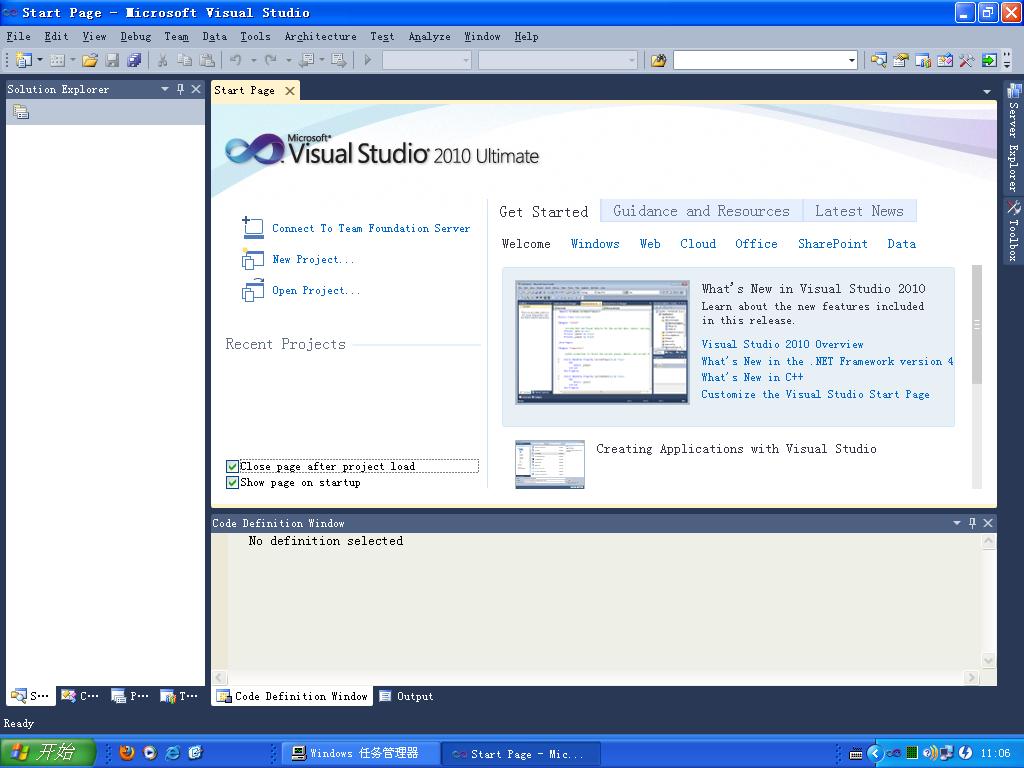Open the Object Browser toolbar icon
Image resolution: width=1024 pixels, height=768 pixels.
(x=945, y=60)
